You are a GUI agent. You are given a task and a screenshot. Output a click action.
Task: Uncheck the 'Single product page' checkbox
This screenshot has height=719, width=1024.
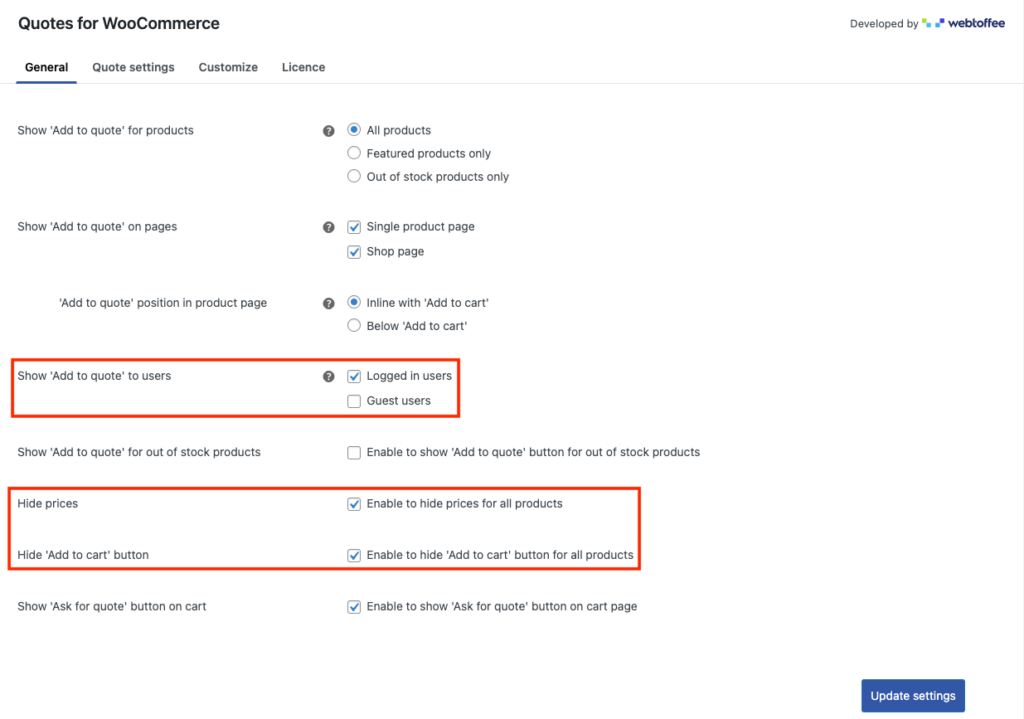(354, 227)
